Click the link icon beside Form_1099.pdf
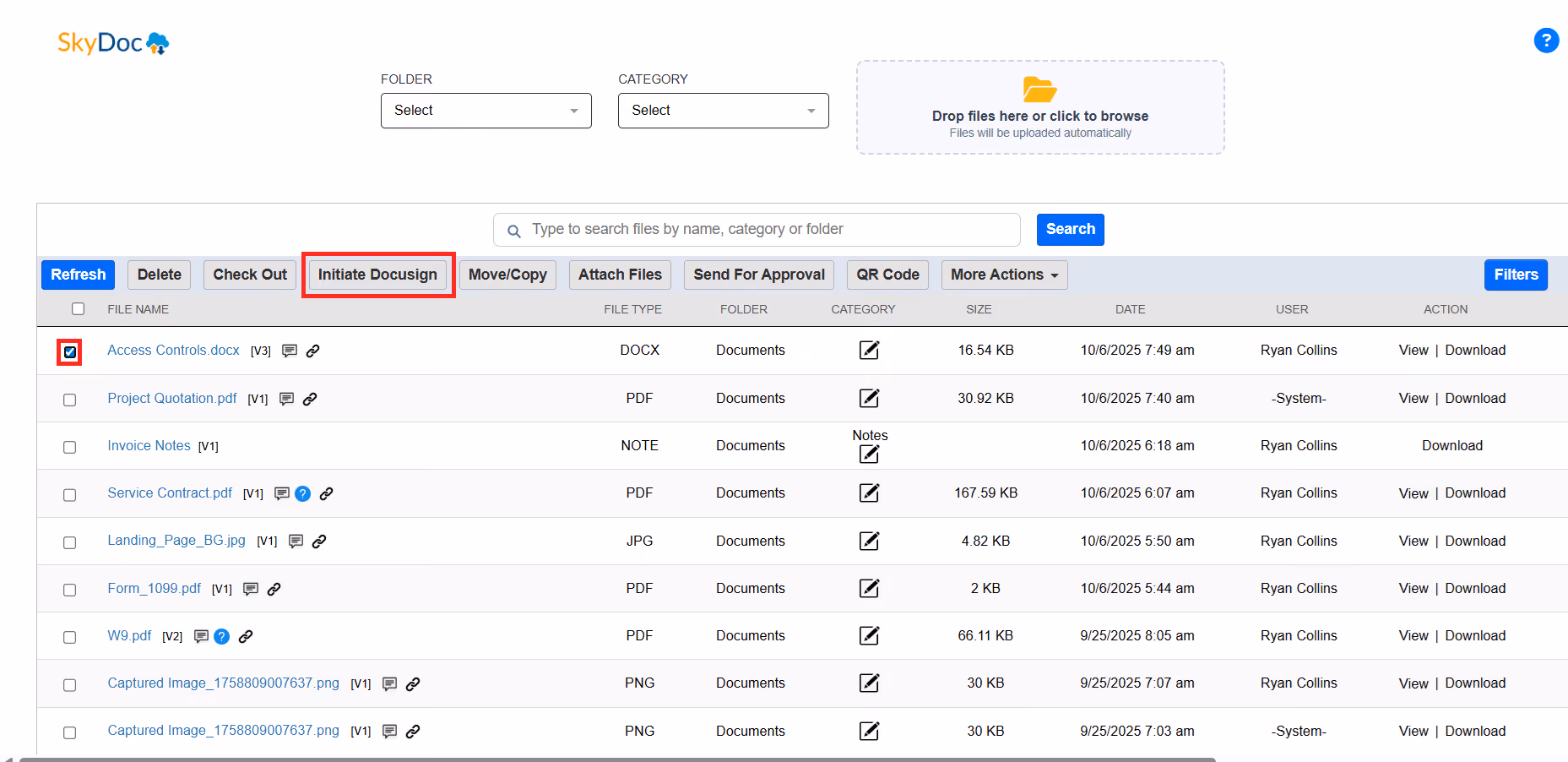 pos(274,589)
